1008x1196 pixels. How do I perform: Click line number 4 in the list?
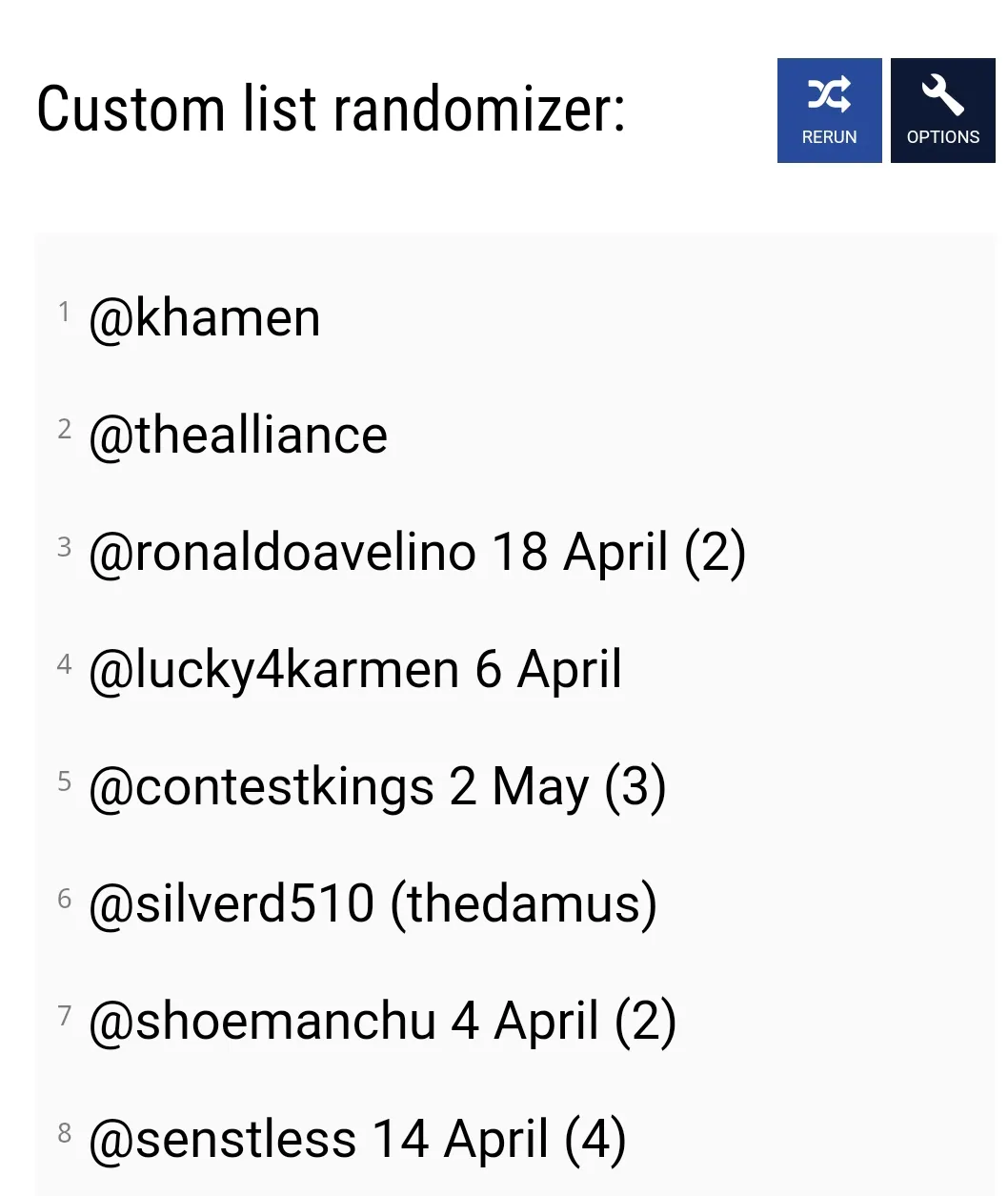pyautogui.click(x=64, y=663)
